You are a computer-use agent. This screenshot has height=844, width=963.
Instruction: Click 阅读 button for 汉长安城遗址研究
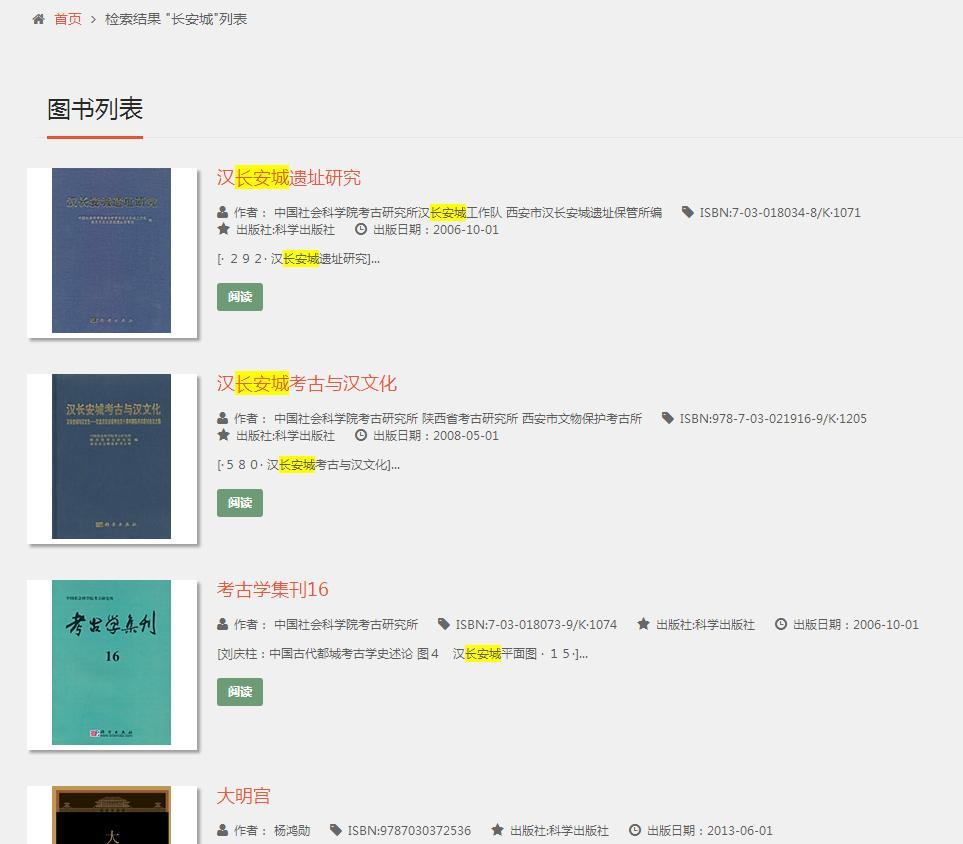(240, 297)
